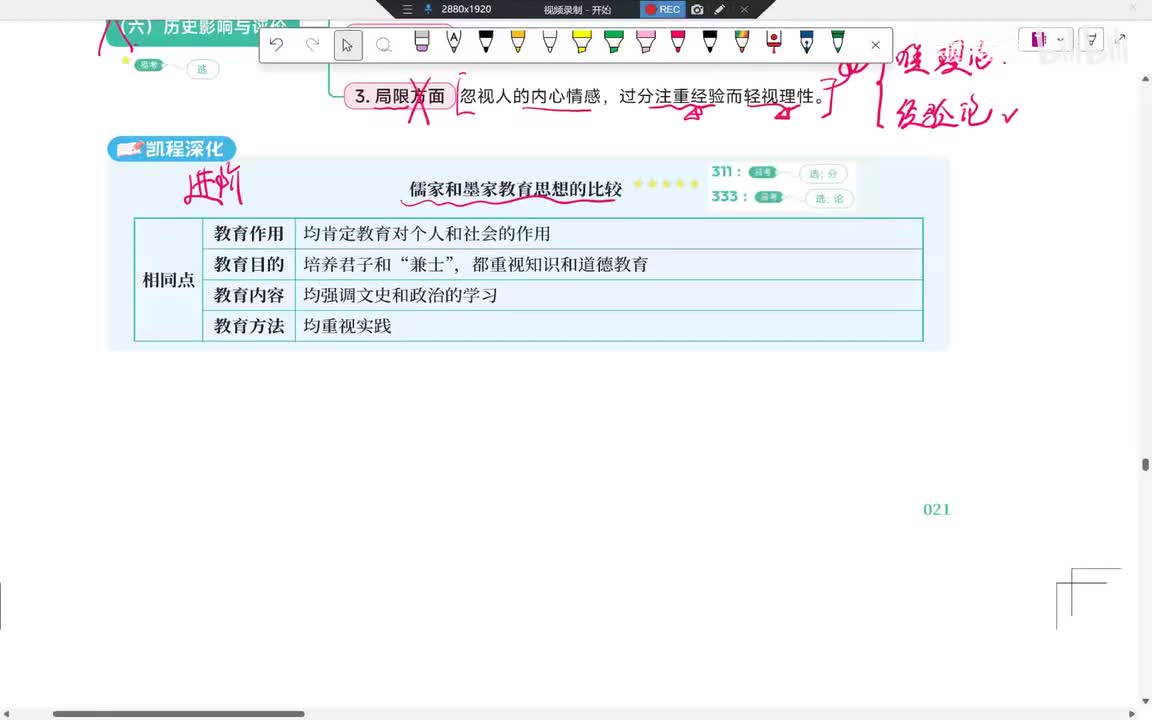Screen dimensions: 1152x720
Task: Click the Undo arrow in drawing toolbar
Action: click(x=276, y=45)
